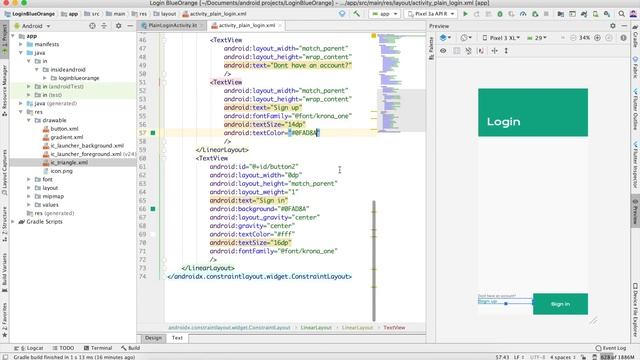Open AVD Manager phone icon in toolbar
The height and width of the screenshot is (360, 640).
[x=596, y=14]
